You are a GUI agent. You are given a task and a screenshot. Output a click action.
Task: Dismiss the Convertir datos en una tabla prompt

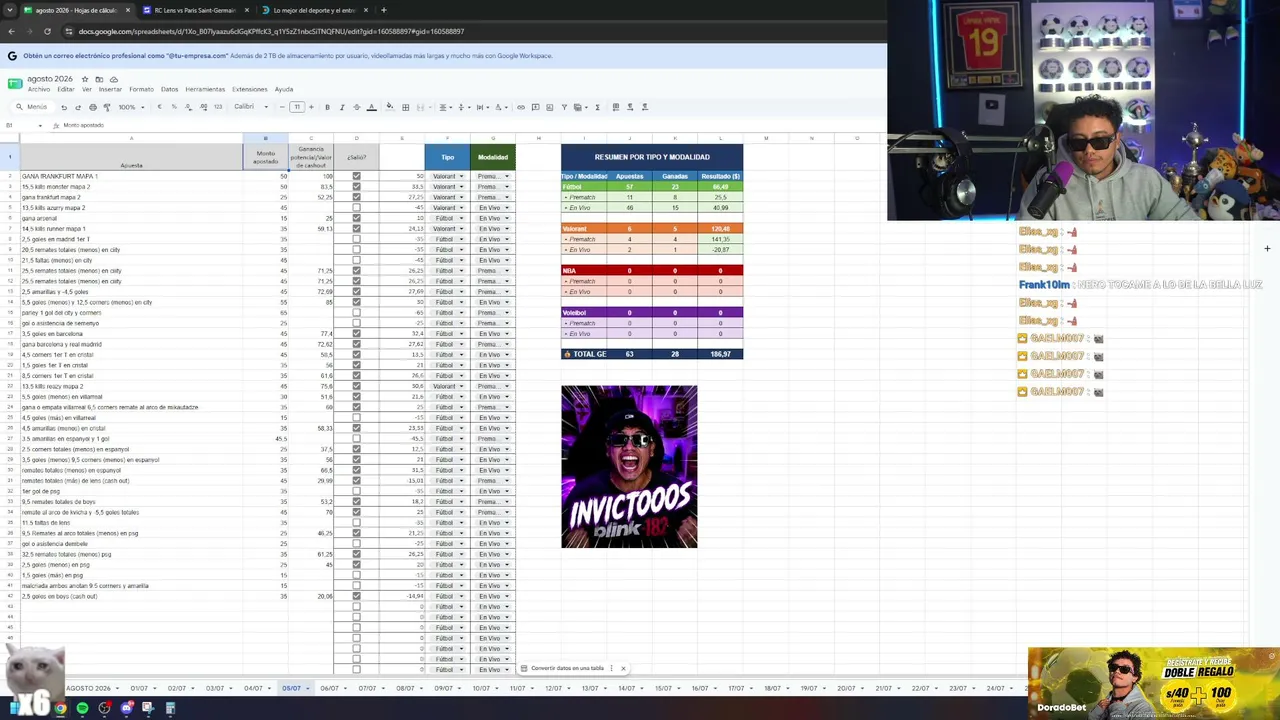tap(623, 668)
